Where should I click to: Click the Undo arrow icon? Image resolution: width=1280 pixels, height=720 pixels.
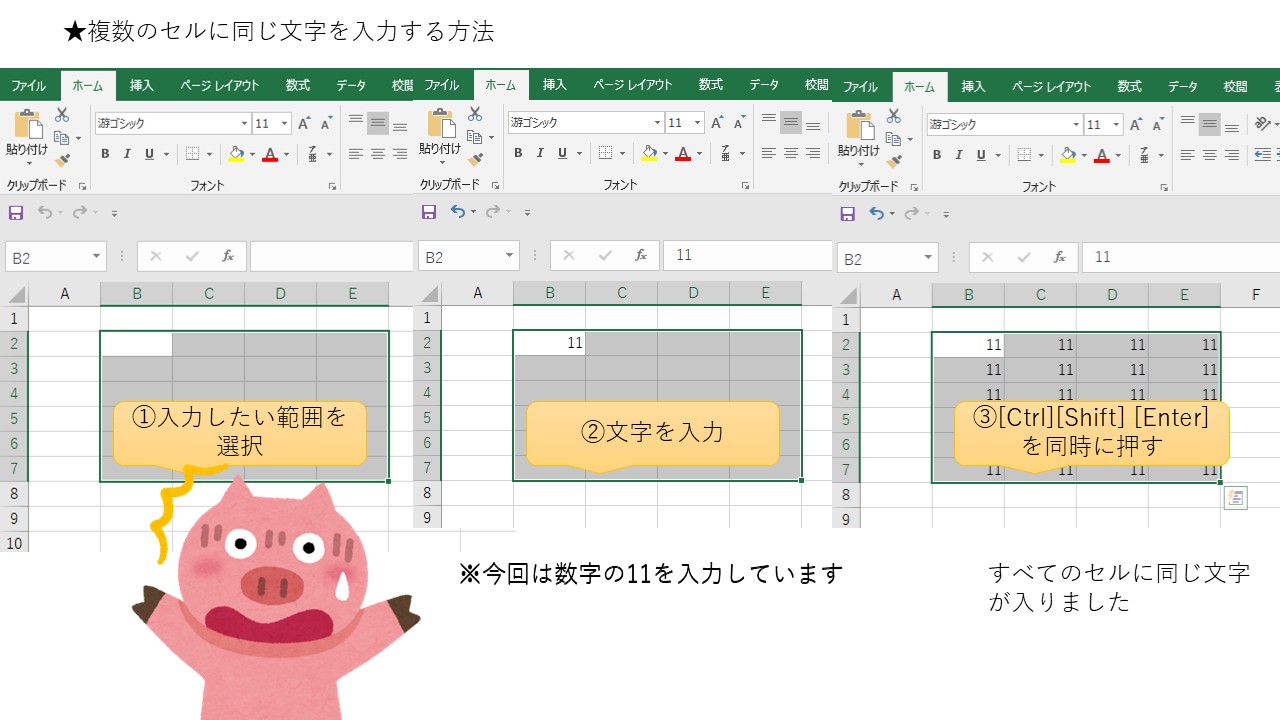tap(47, 211)
